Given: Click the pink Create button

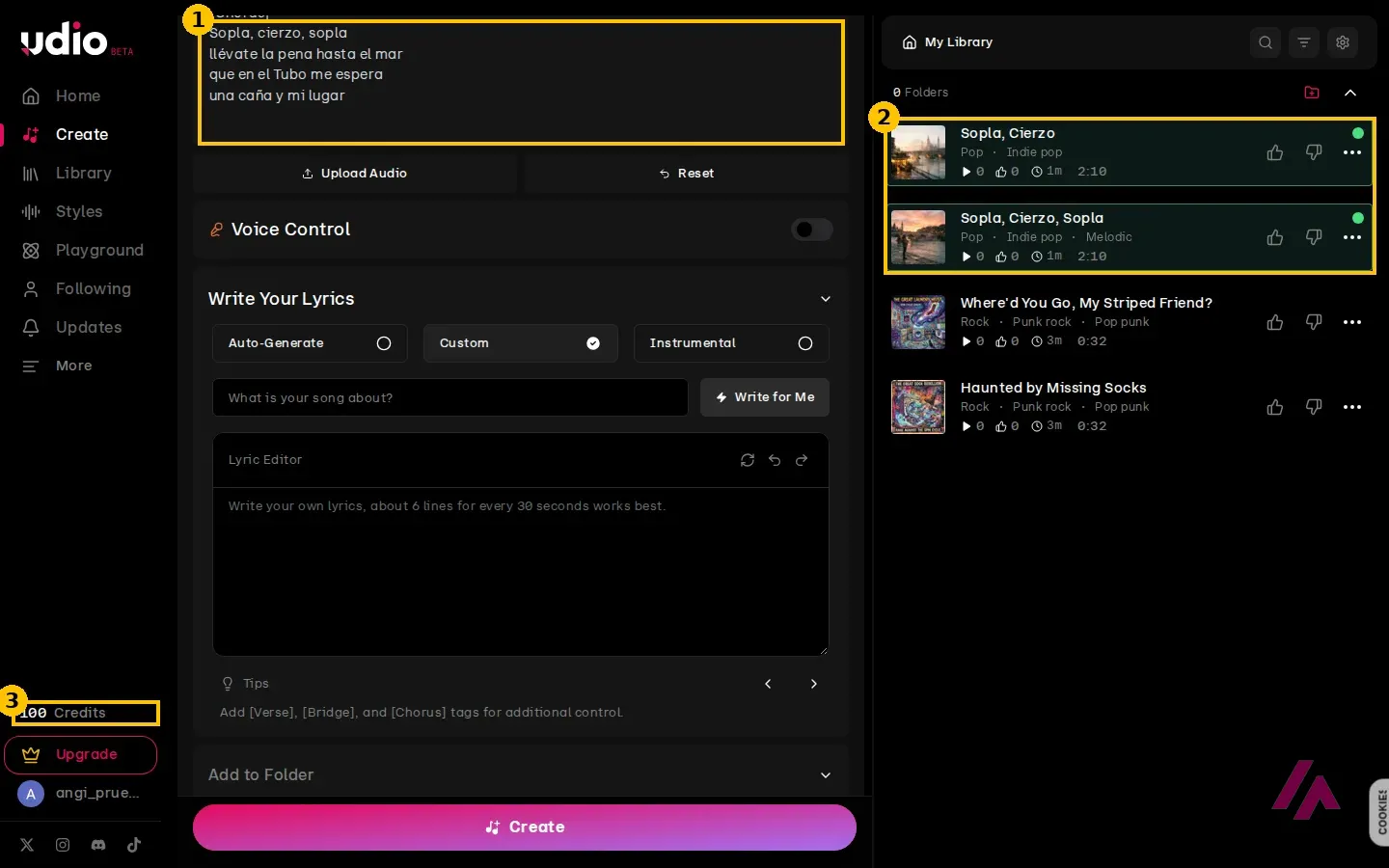Looking at the screenshot, I should point(525,827).
